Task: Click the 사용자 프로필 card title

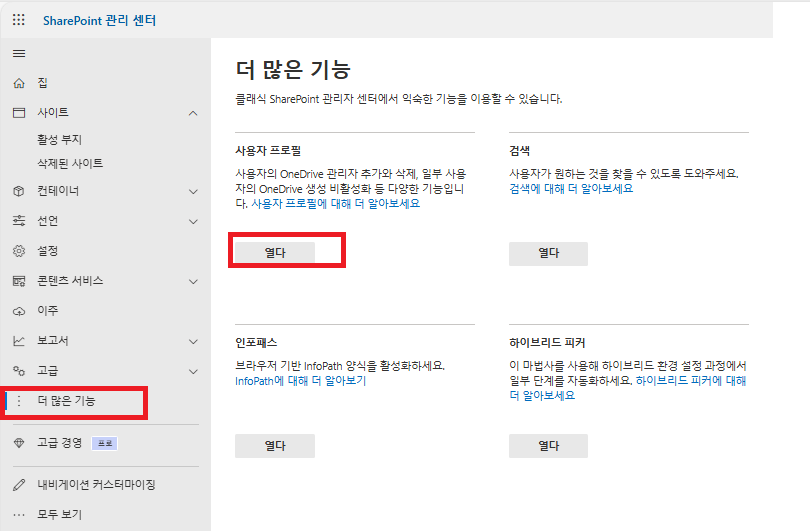Action: click(x=268, y=150)
